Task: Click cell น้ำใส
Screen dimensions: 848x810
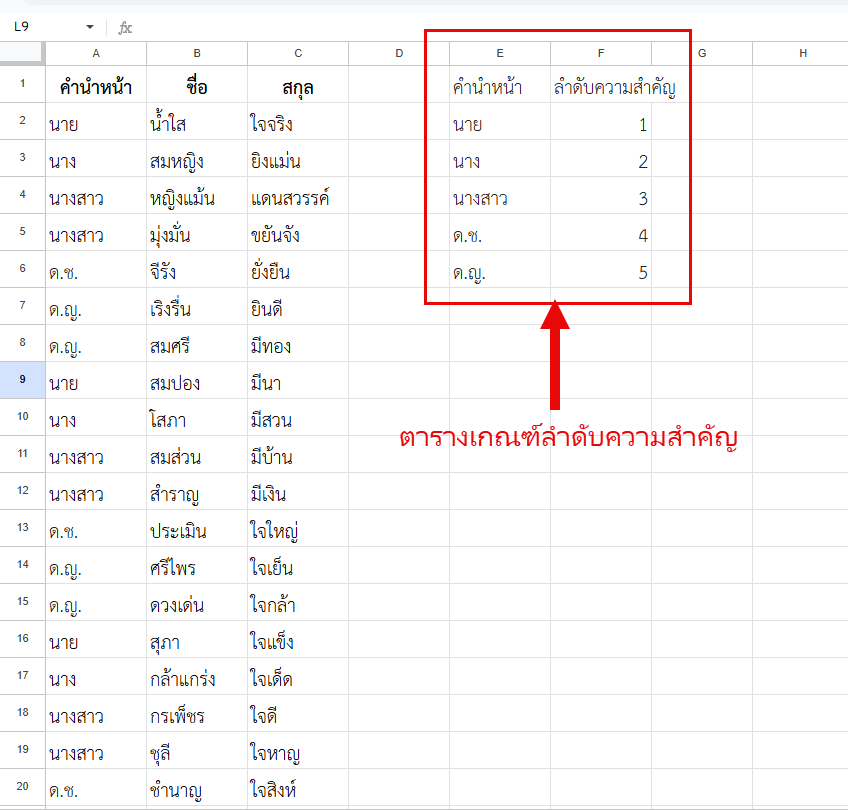Action: pyautogui.click(x=197, y=122)
